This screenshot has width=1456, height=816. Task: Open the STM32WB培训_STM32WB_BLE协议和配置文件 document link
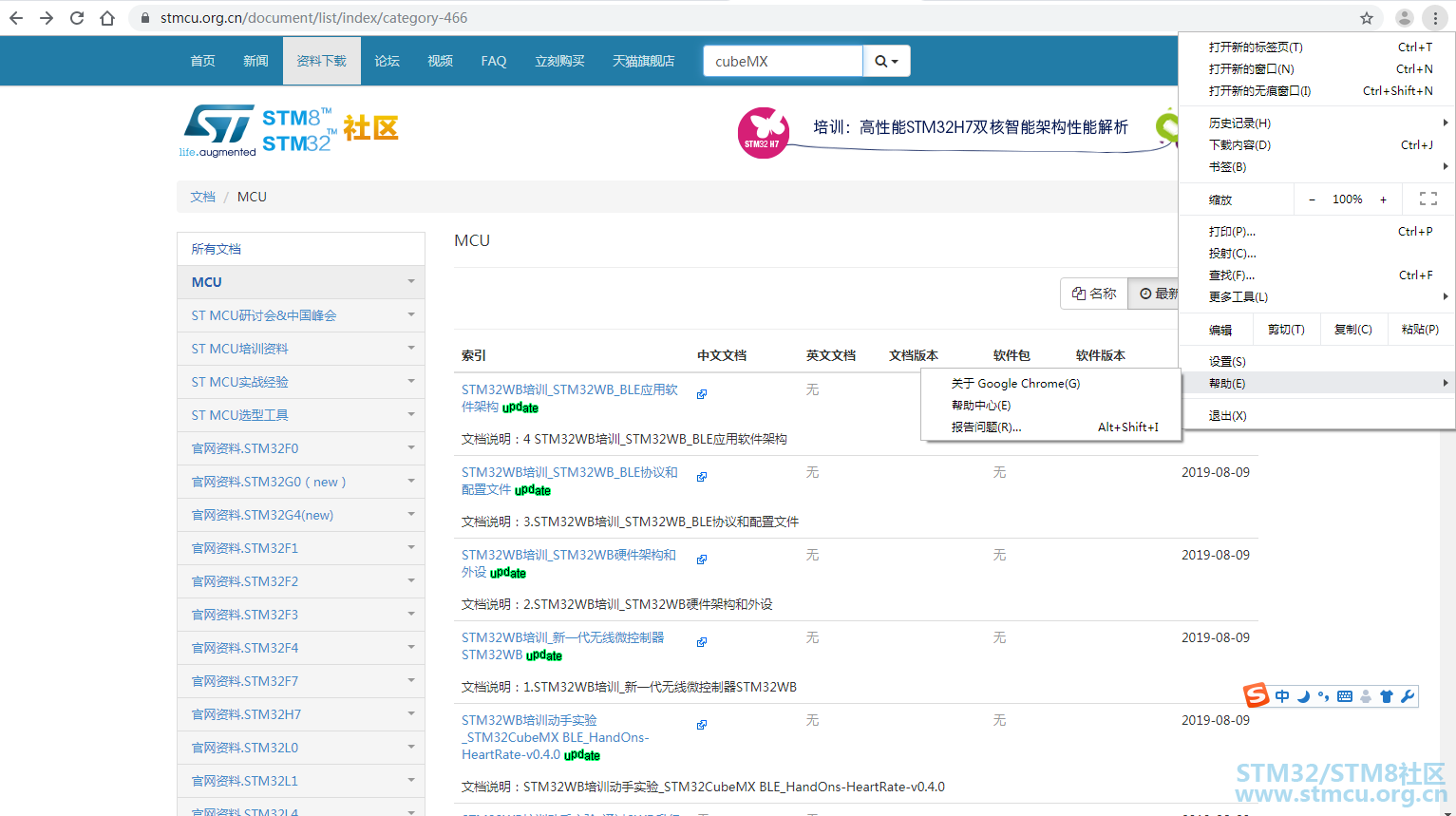[x=570, y=481]
